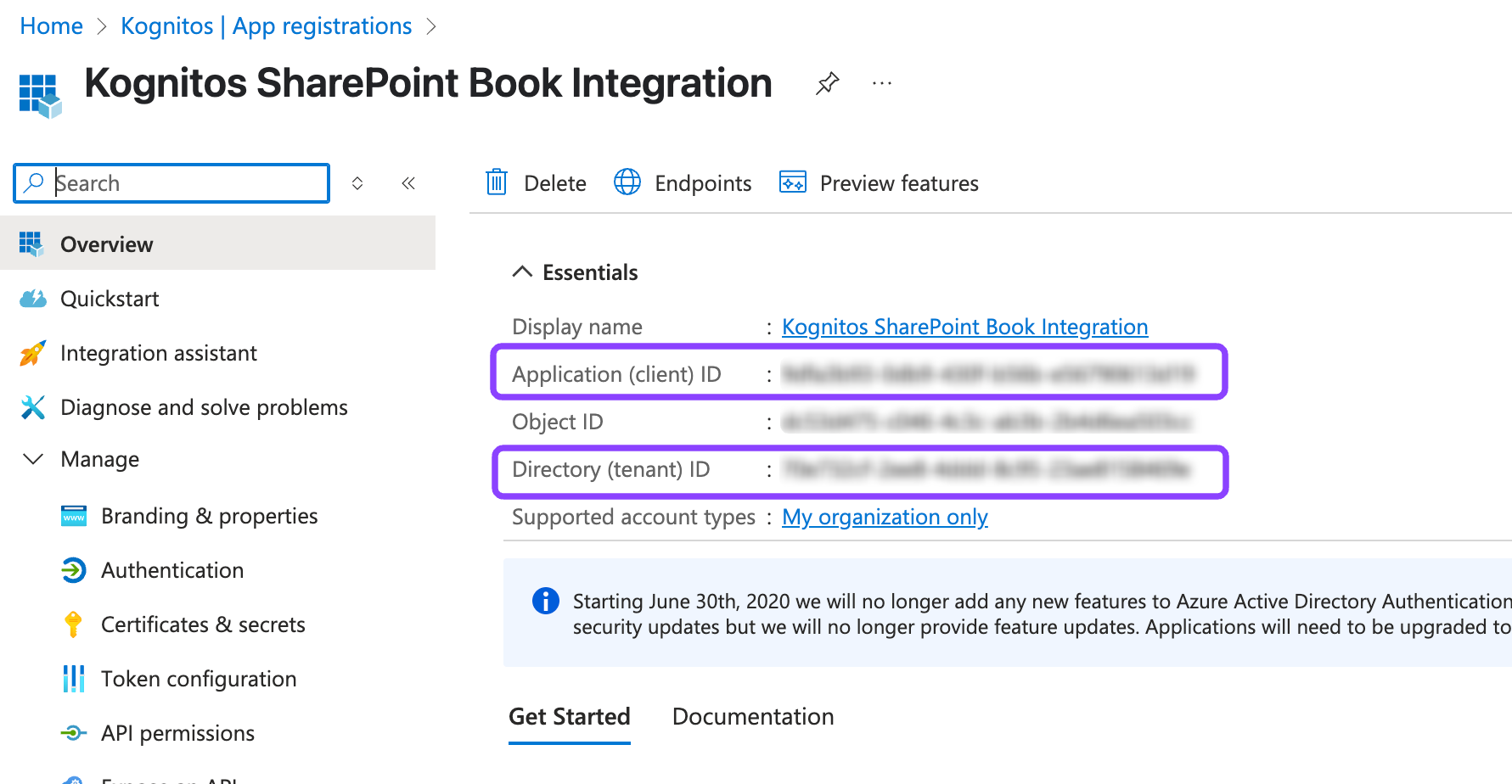The image size is (1512, 784).
Task: Open API permissions from the sidebar
Action: pyautogui.click(x=177, y=733)
